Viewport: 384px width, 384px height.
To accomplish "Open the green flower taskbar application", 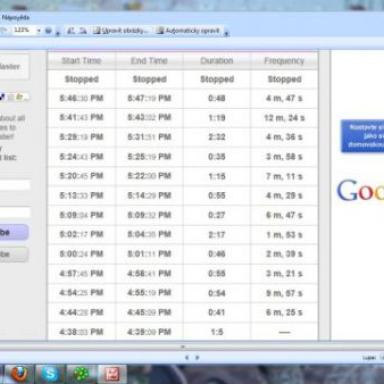I will 81,374.
